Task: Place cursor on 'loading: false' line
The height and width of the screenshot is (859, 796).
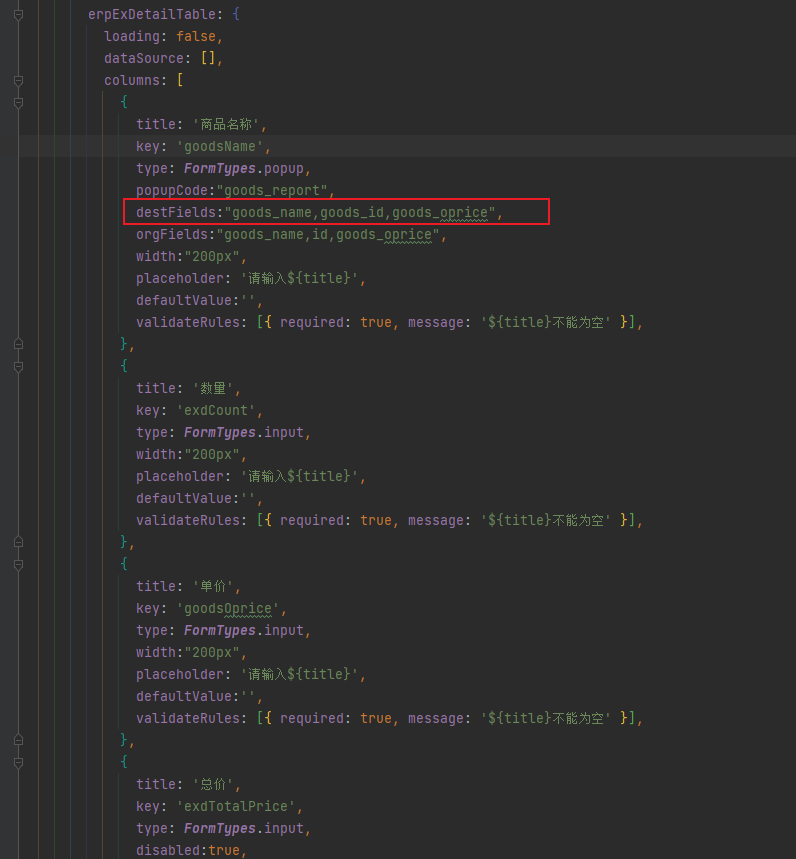Action: pyautogui.click(x=163, y=37)
